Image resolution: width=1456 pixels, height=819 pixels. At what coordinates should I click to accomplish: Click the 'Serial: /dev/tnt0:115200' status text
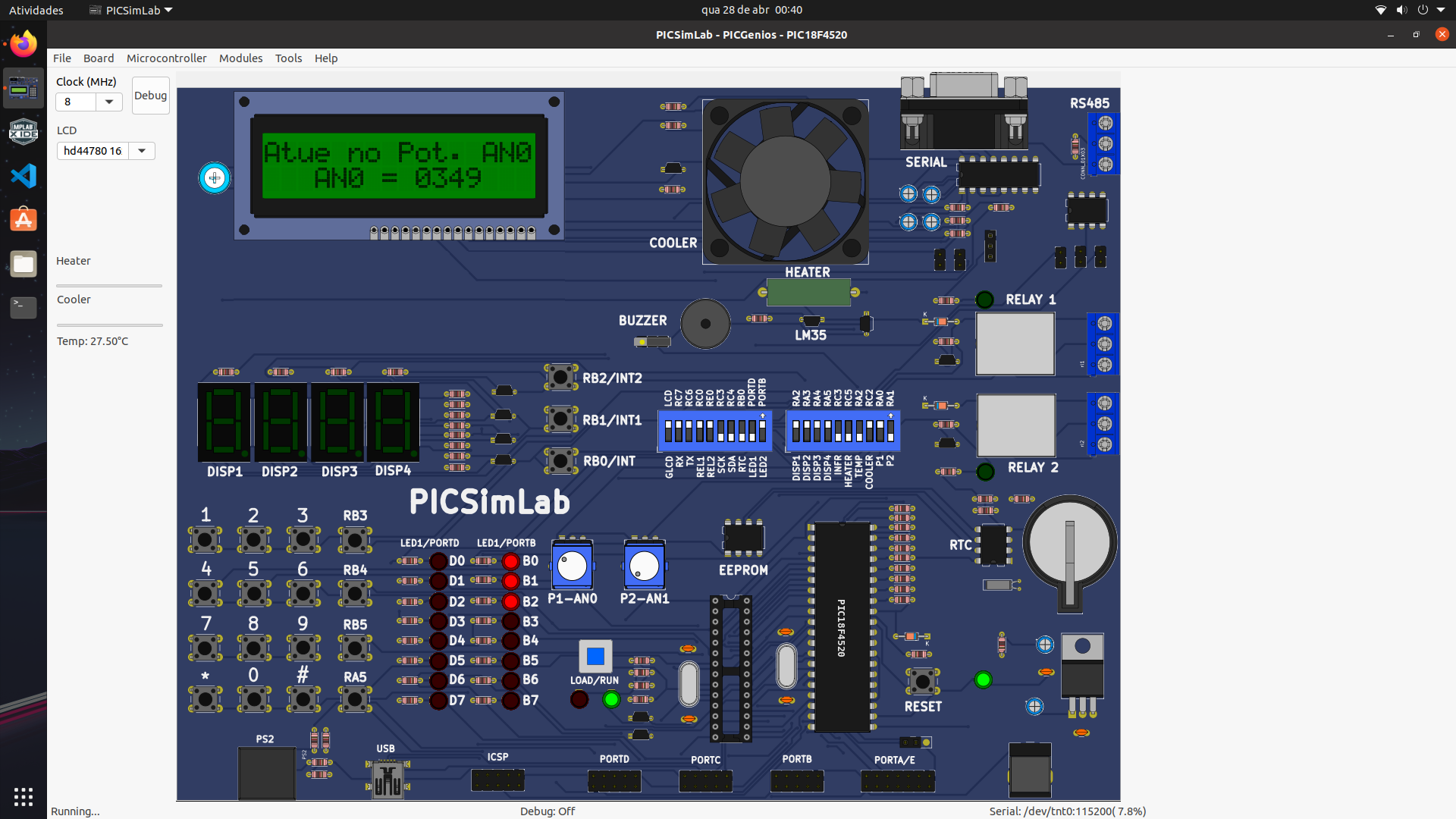coord(1067,811)
